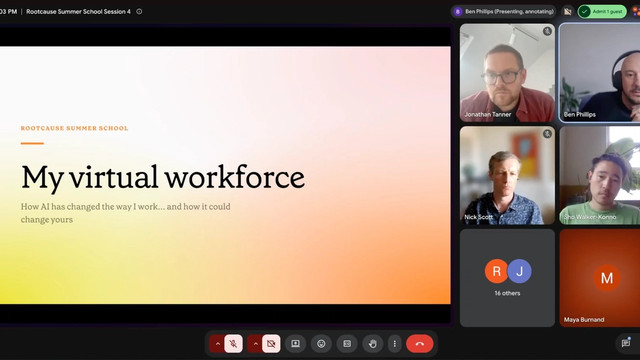The image size is (640, 360).
Task: Select Maya Burnand's tile
Action: [x=600, y=278]
